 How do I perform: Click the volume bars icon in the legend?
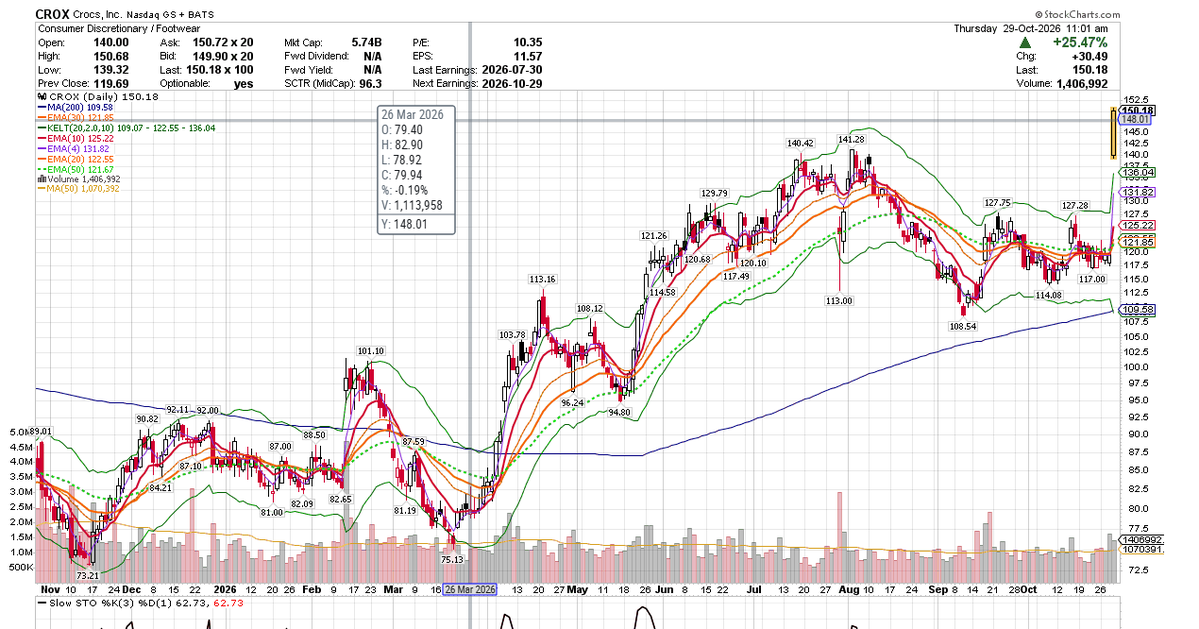pos(41,180)
